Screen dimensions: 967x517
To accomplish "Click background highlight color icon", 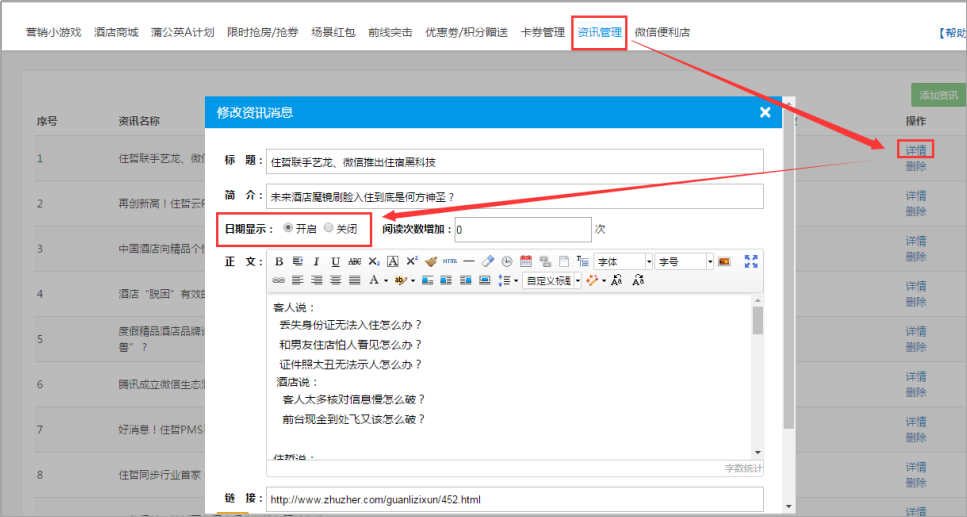I will [401, 281].
